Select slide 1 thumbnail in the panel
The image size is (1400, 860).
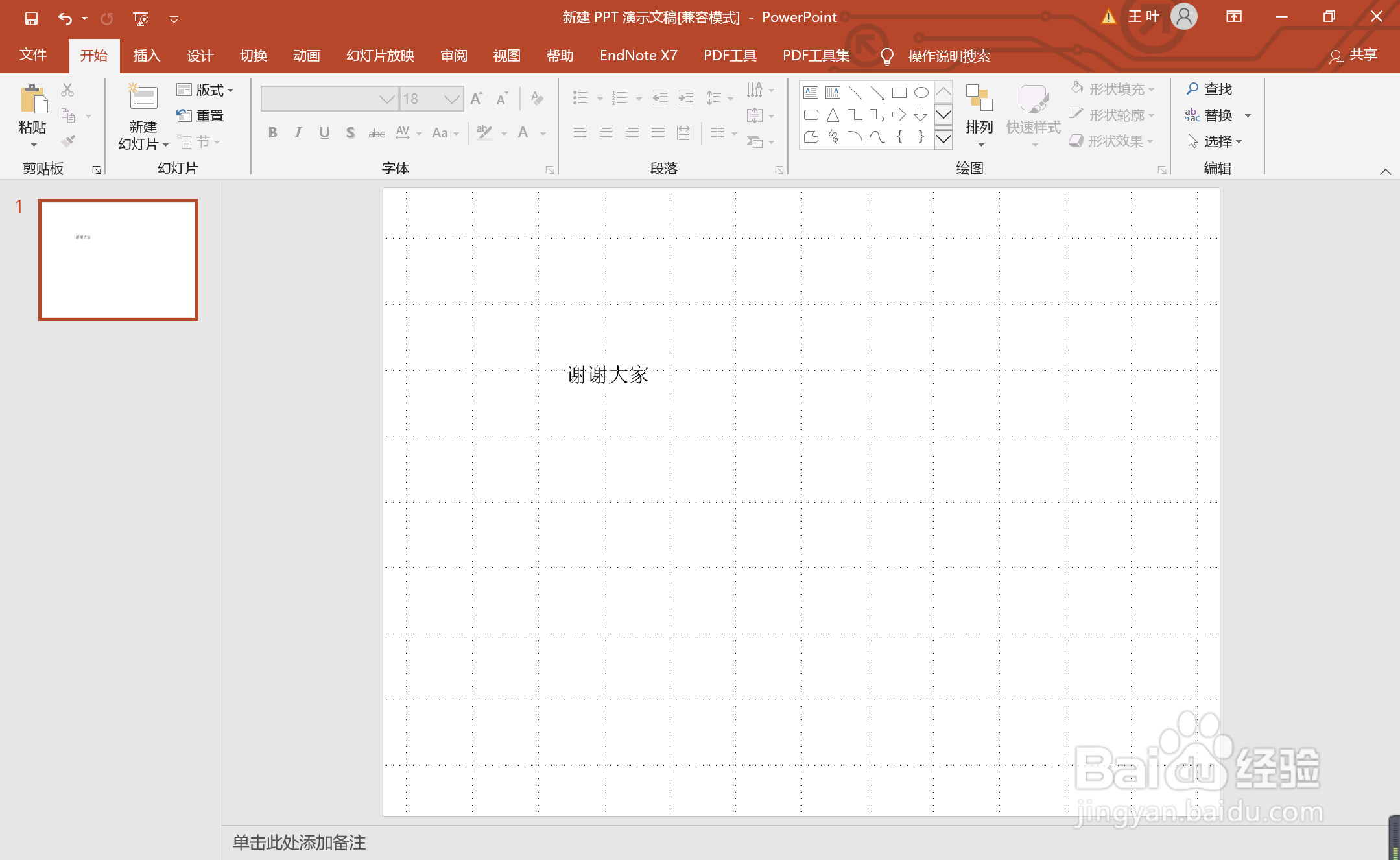coord(118,259)
